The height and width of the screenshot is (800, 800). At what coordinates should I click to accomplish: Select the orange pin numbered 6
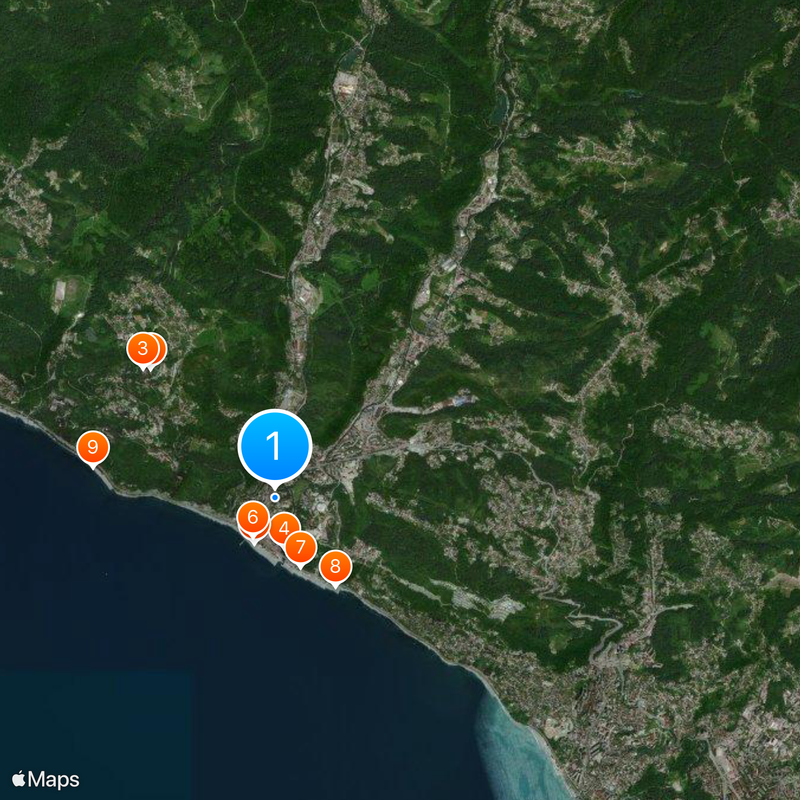point(251,517)
